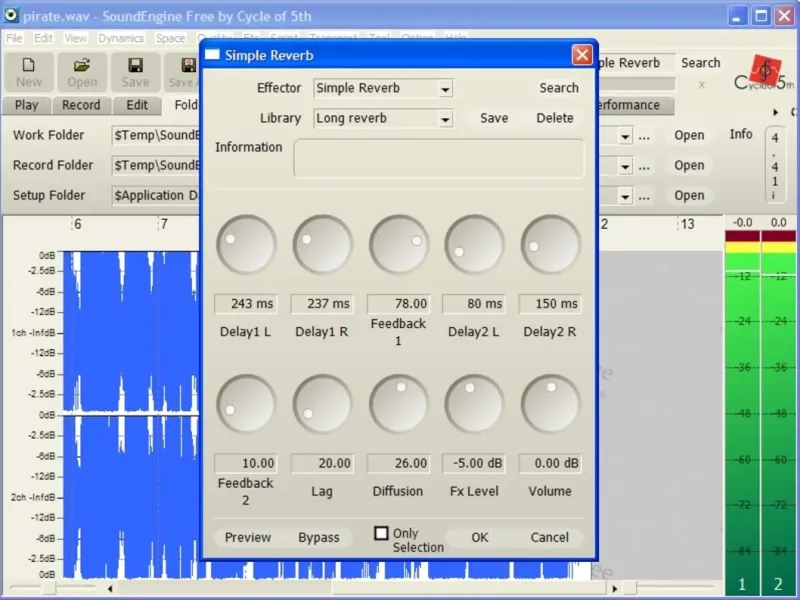Click the Cycle of 5th logo icon
Screen dimensions: 800x600
tap(765, 72)
